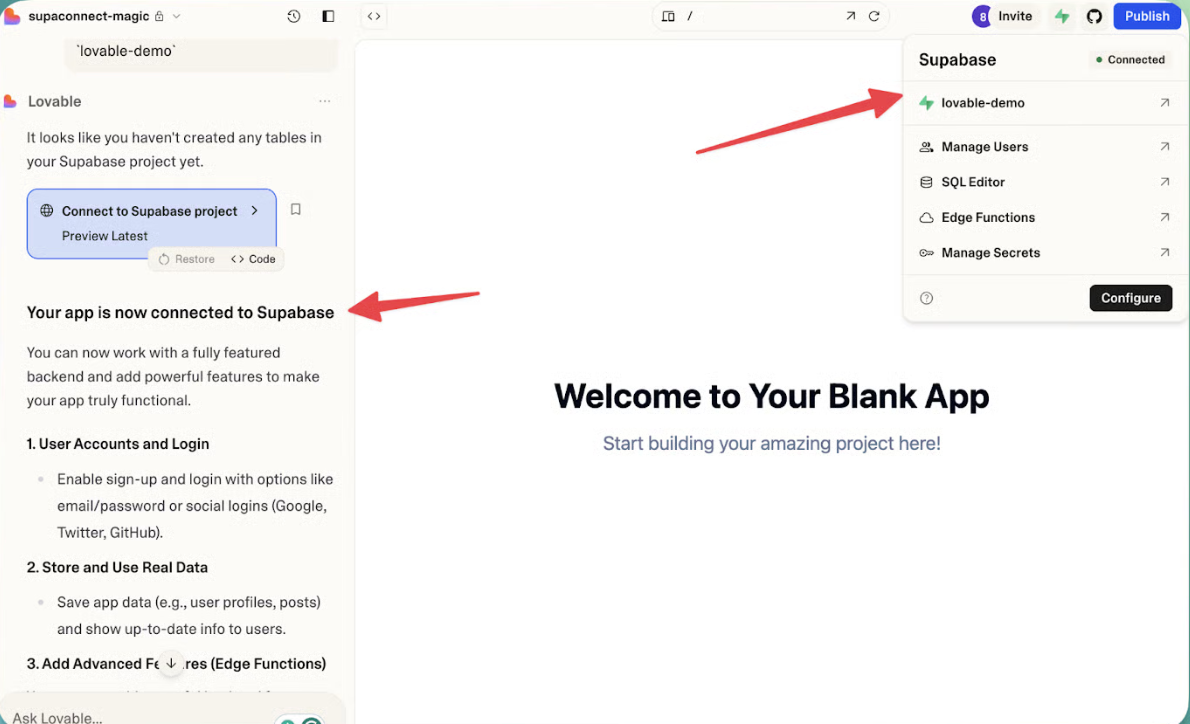Click the Supabase lightning bolt icon

tap(1062, 16)
